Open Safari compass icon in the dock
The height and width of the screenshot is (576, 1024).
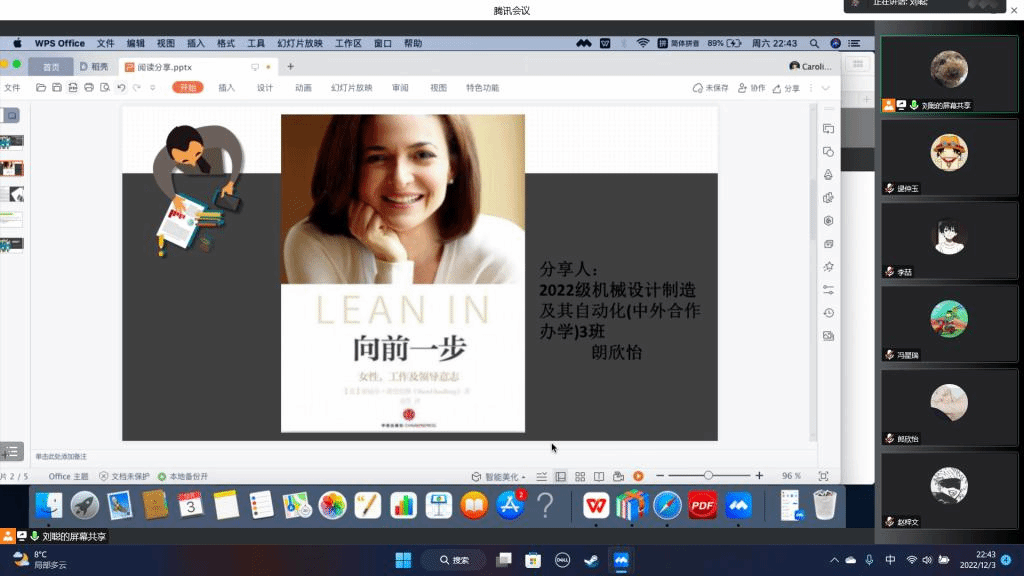[667, 505]
